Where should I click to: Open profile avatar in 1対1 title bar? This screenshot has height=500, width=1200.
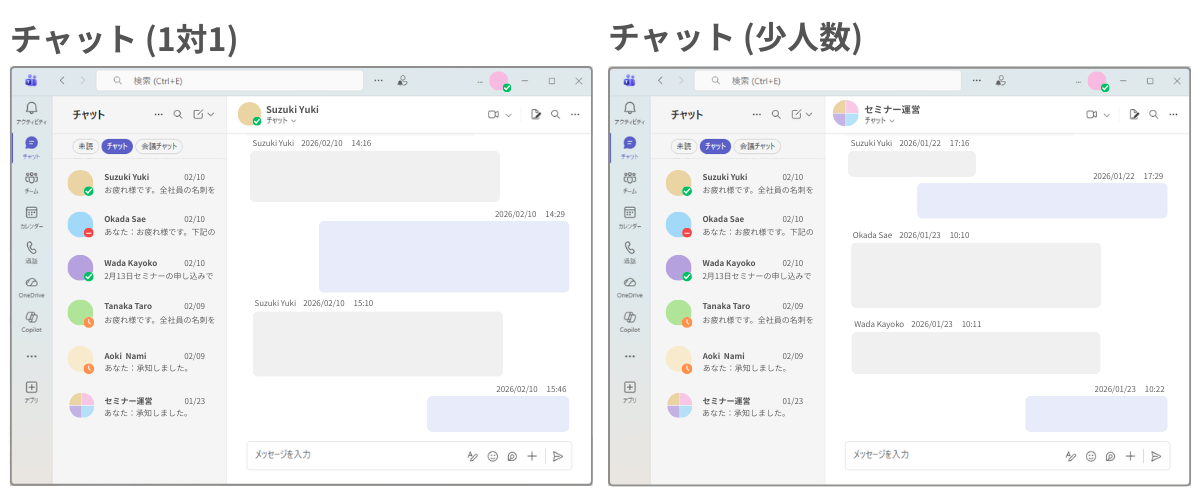[499, 81]
